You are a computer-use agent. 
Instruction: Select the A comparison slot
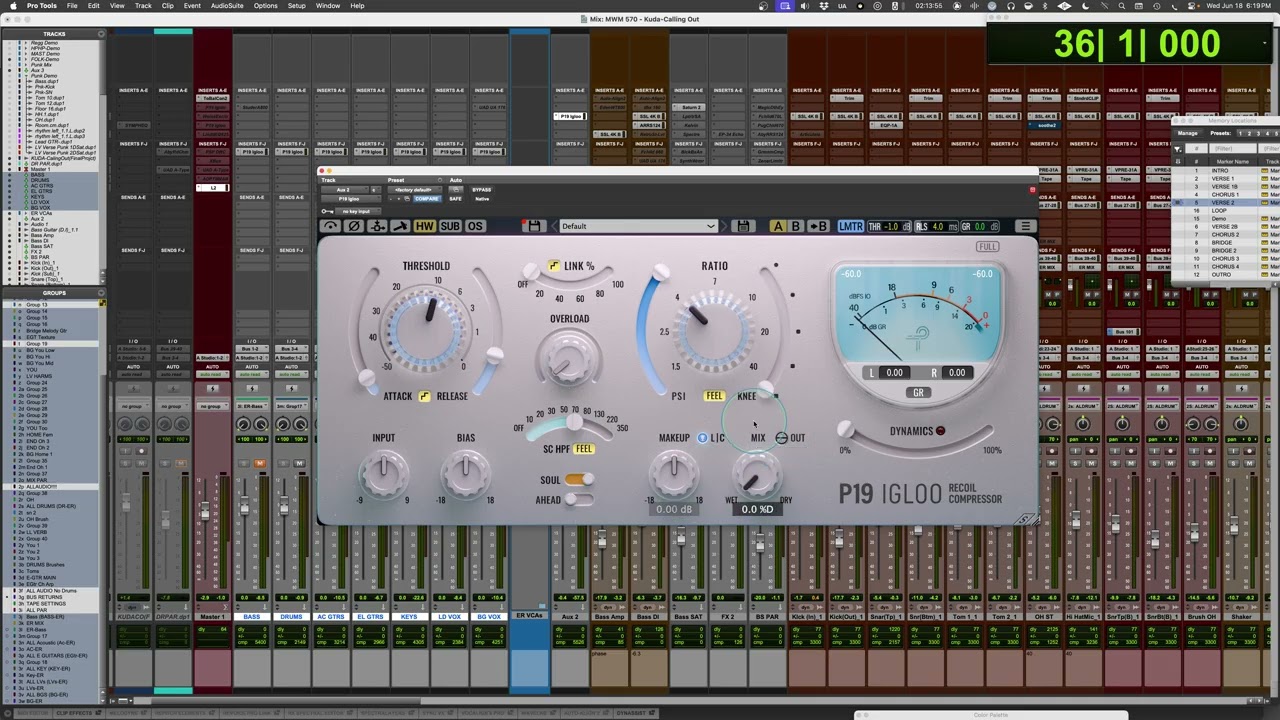coord(778,226)
